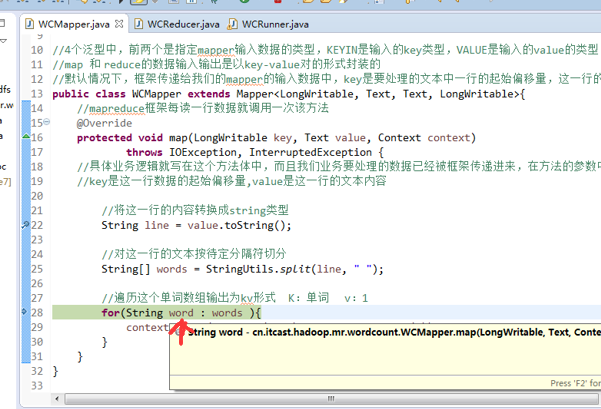601x409 pixels.
Task: Click the breakpoint marker at line 22
Action: pyautogui.click(x=26, y=225)
